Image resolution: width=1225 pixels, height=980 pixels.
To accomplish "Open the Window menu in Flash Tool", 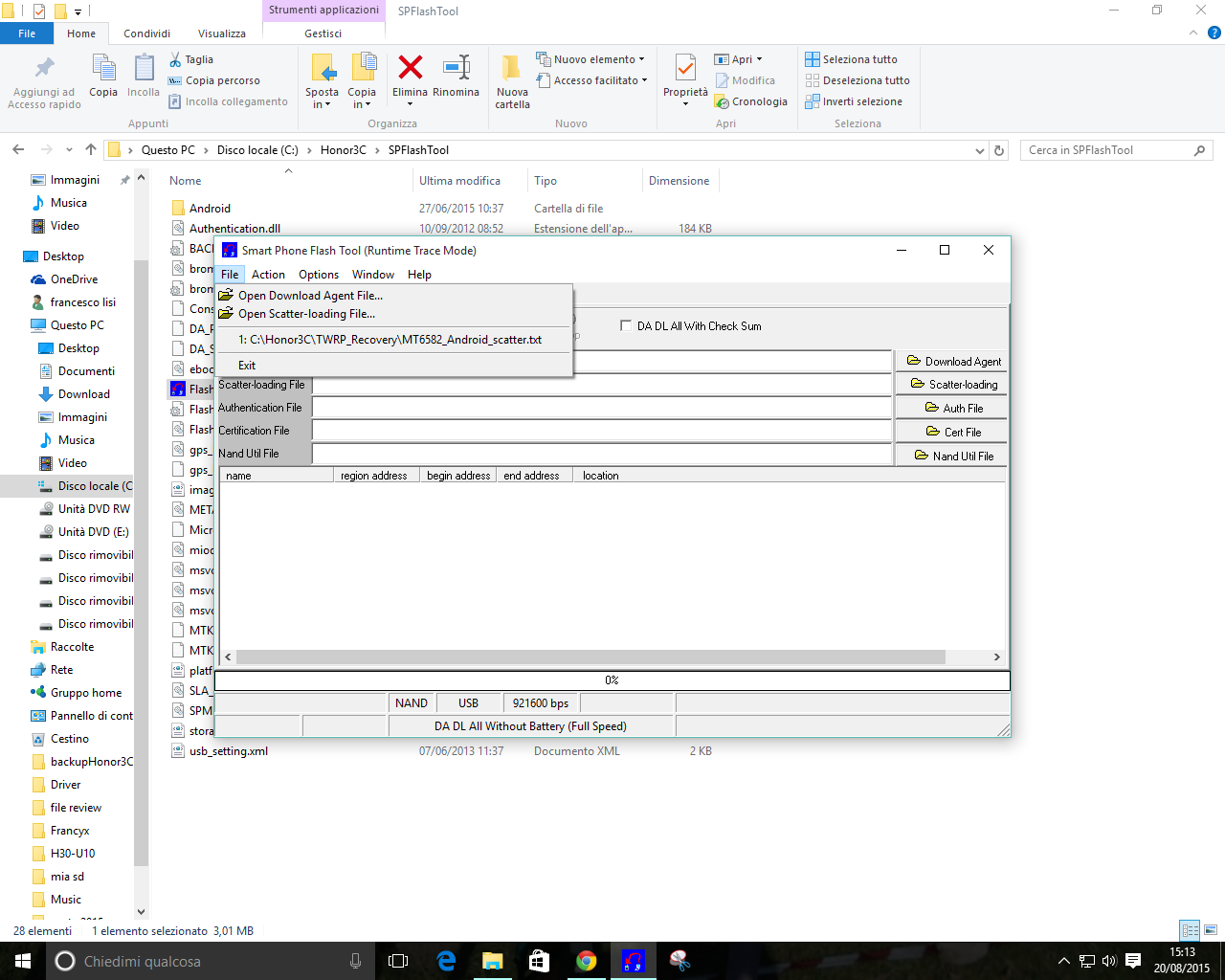I will [x=373, y=275].
